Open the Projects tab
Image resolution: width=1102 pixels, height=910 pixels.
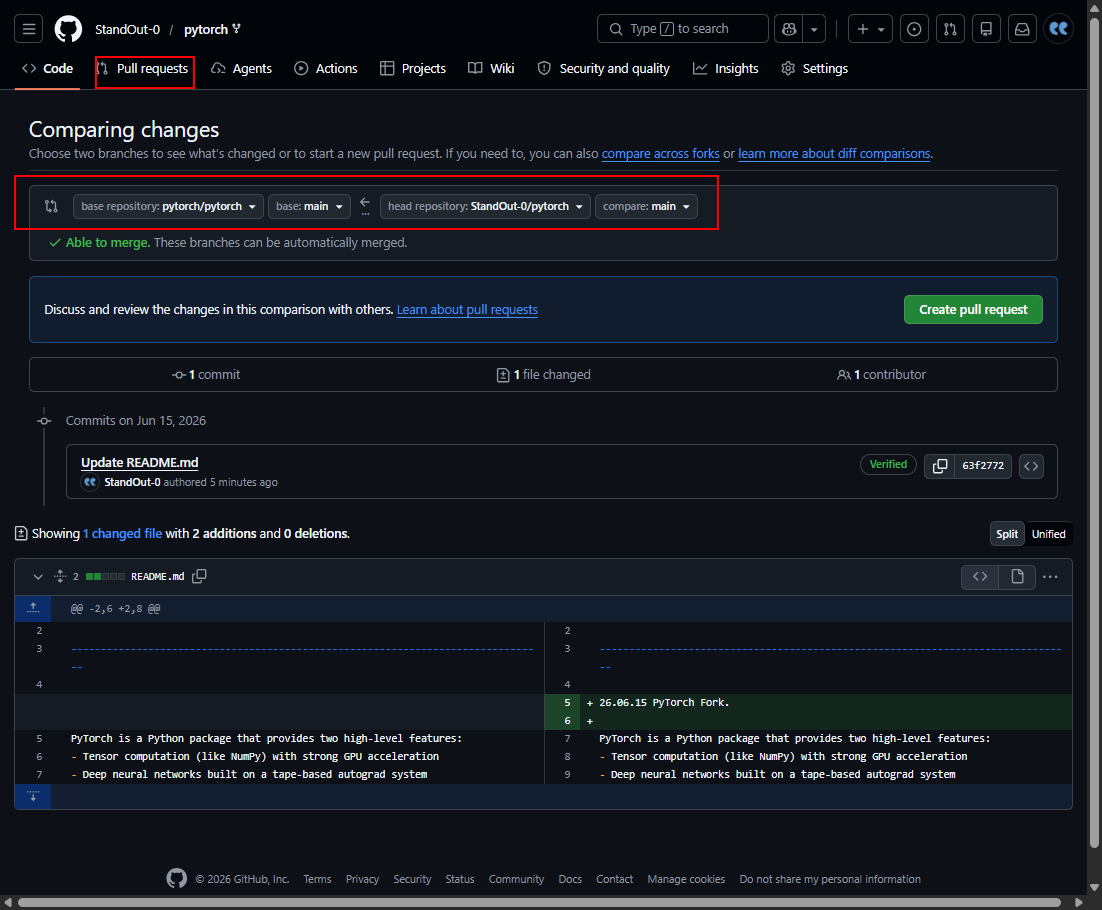[x=413, y=68]
